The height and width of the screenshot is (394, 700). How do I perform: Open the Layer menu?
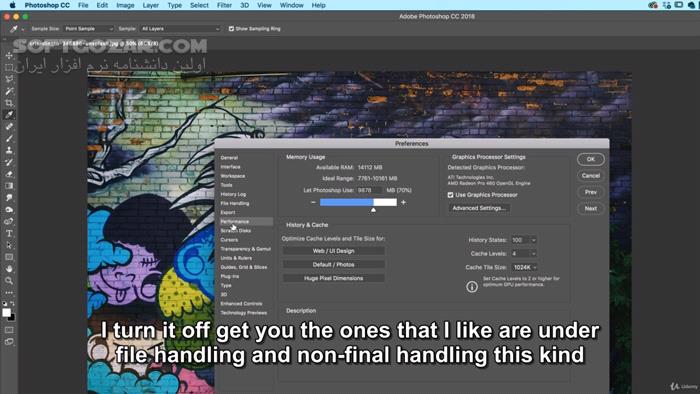151,5
